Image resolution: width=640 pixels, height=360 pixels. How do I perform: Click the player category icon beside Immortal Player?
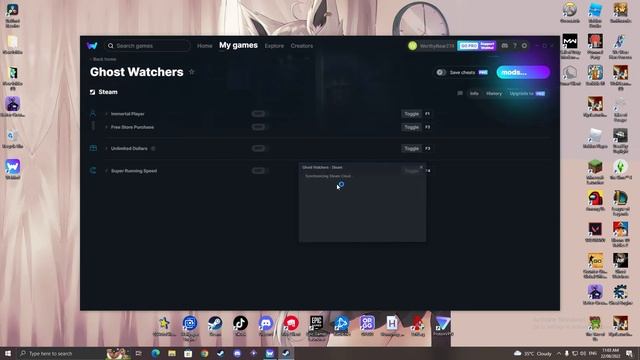(x=93, y=113)
